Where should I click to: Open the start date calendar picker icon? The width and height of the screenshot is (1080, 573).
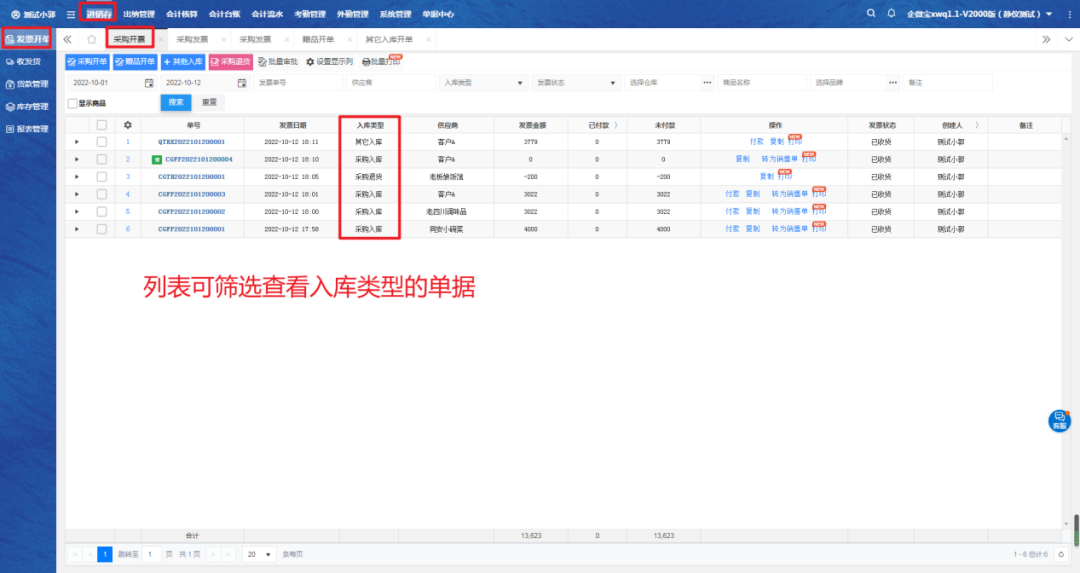click(149, 82)
